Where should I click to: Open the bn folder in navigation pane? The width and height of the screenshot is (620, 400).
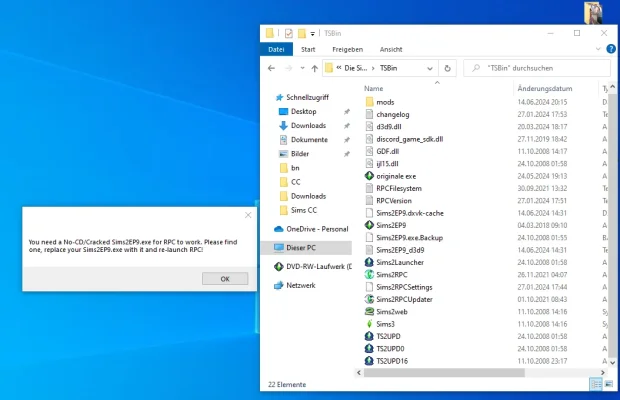295,168
